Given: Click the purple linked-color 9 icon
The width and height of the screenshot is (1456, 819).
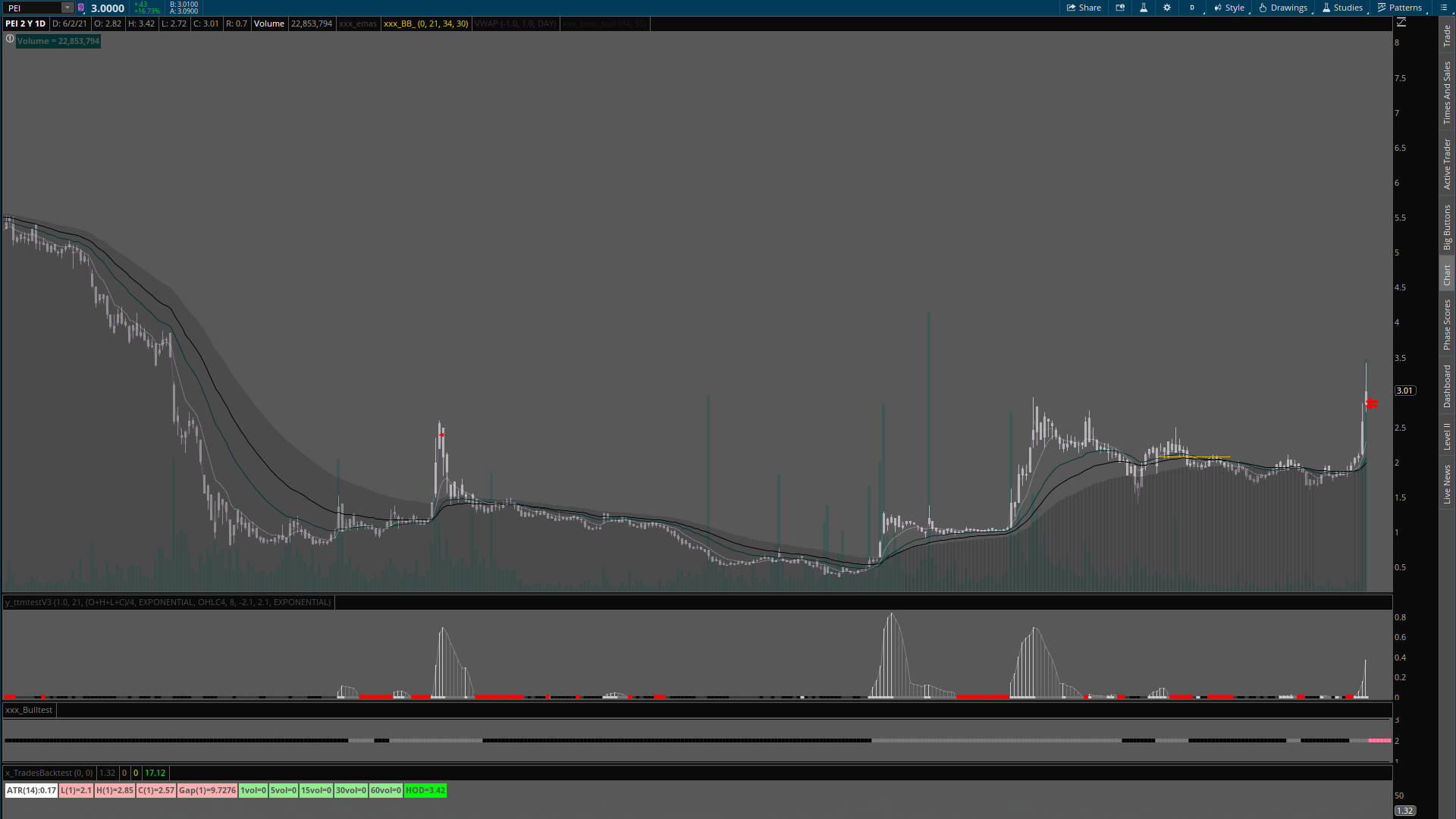Looking at the screenshot, I should (x=81, y=8).
